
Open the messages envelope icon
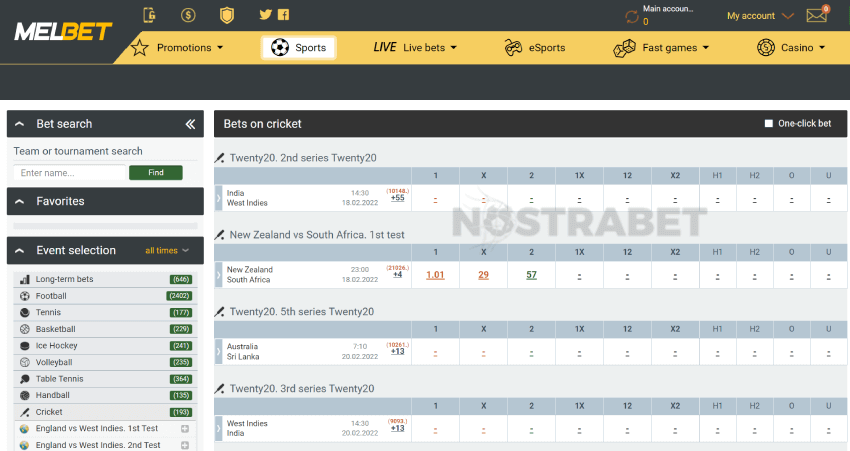click(817, 15)
